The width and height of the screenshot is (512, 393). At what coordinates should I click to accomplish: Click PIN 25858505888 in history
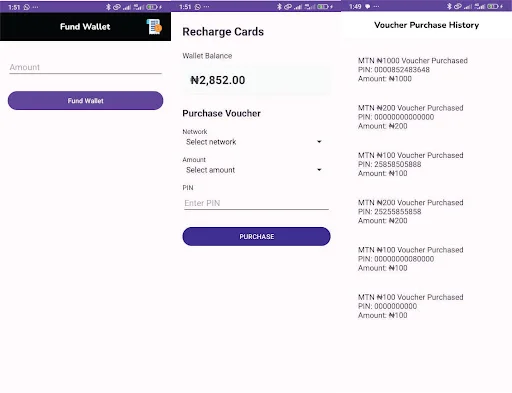tap(389, 164)
